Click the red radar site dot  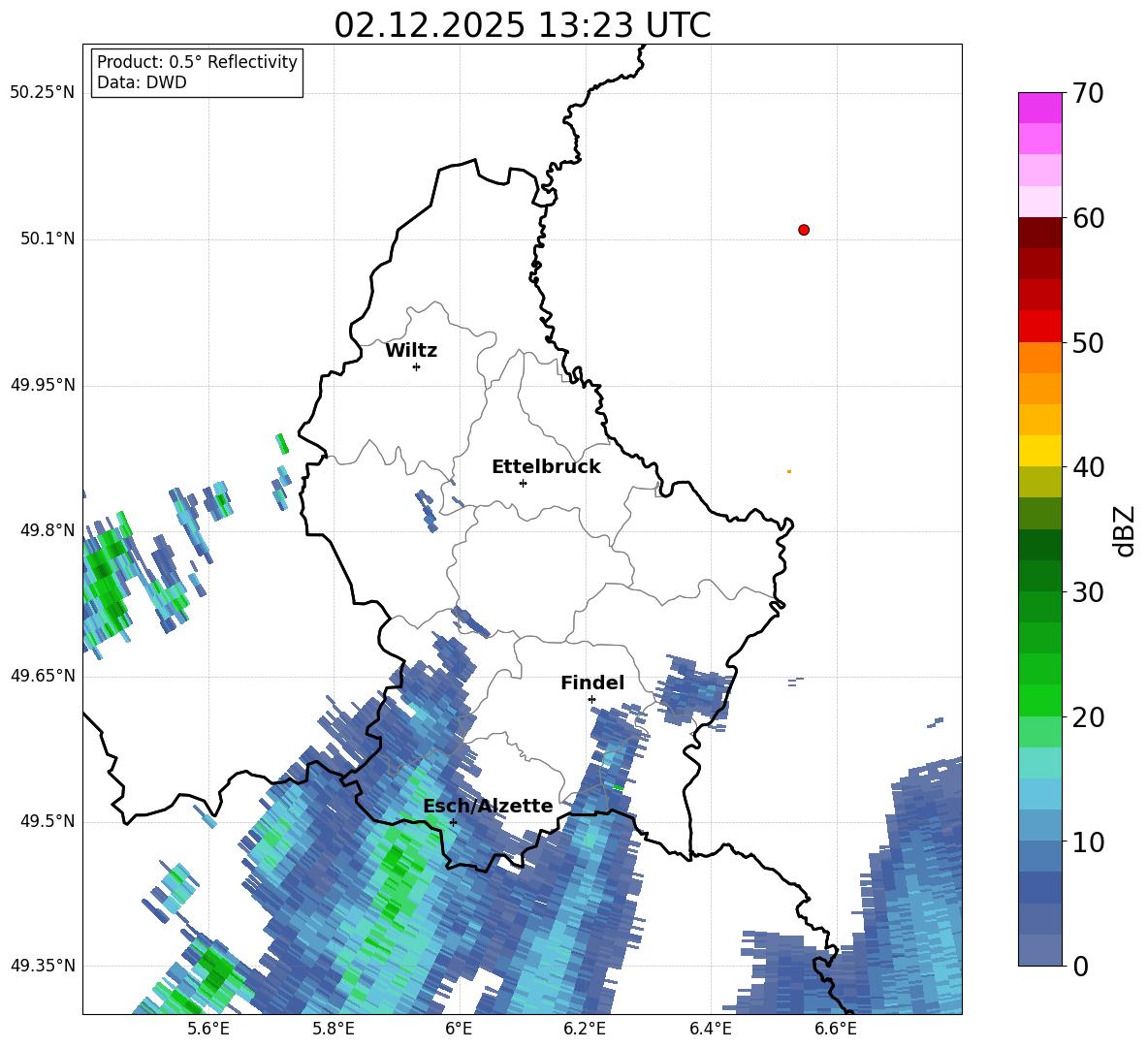(x=804, y=230)
